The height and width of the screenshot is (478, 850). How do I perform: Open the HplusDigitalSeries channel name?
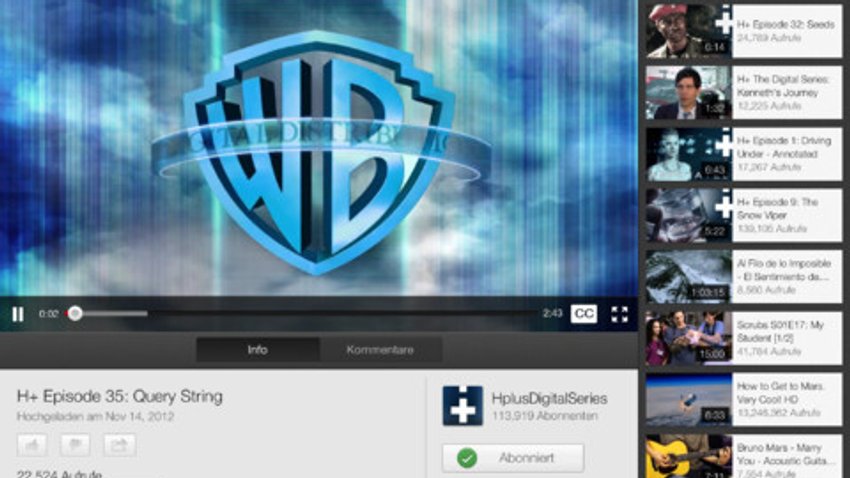pyautogui.click(x=549, y=398)
